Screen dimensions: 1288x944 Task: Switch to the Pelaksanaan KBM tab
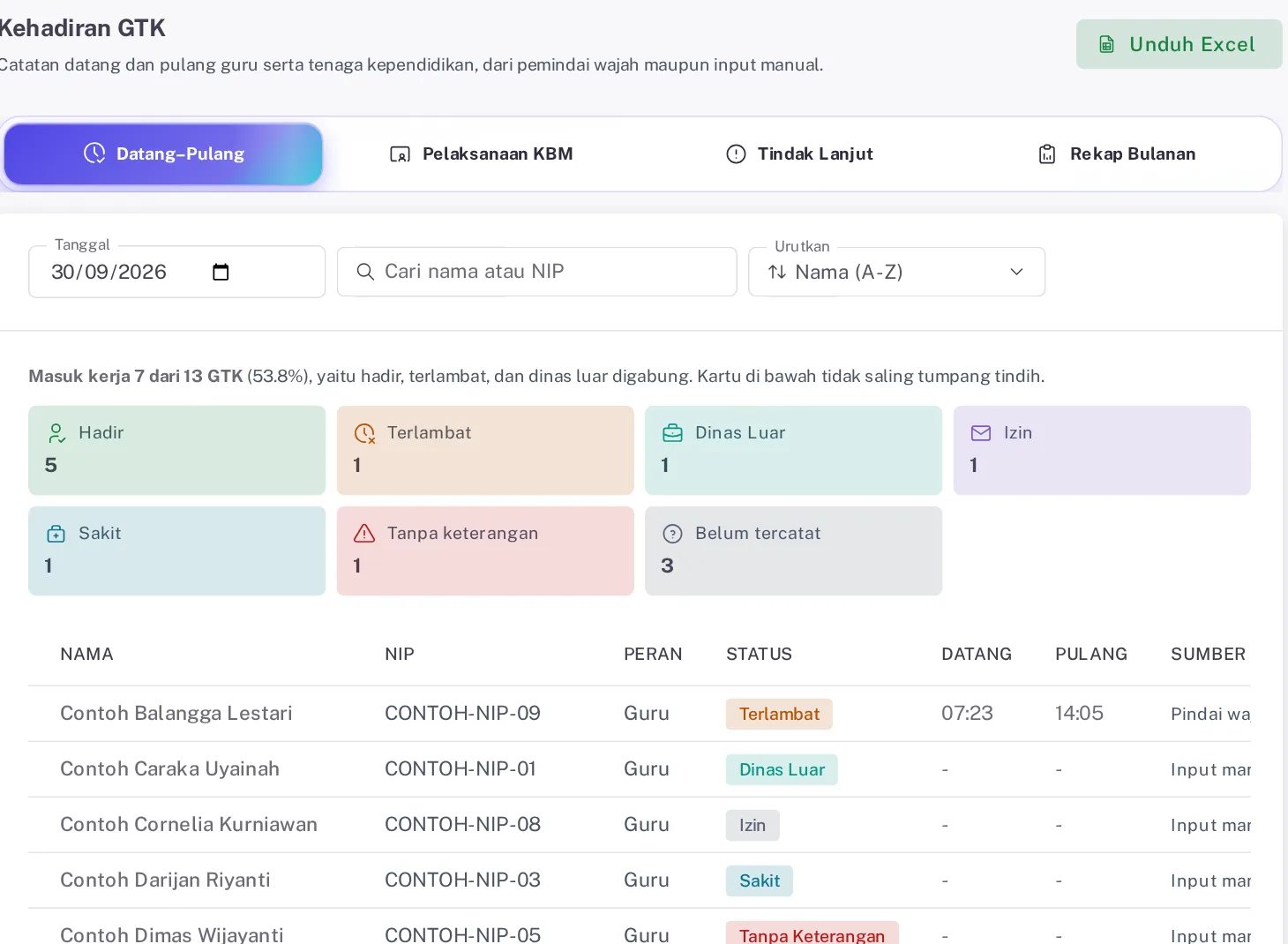(x=482, y=154)
